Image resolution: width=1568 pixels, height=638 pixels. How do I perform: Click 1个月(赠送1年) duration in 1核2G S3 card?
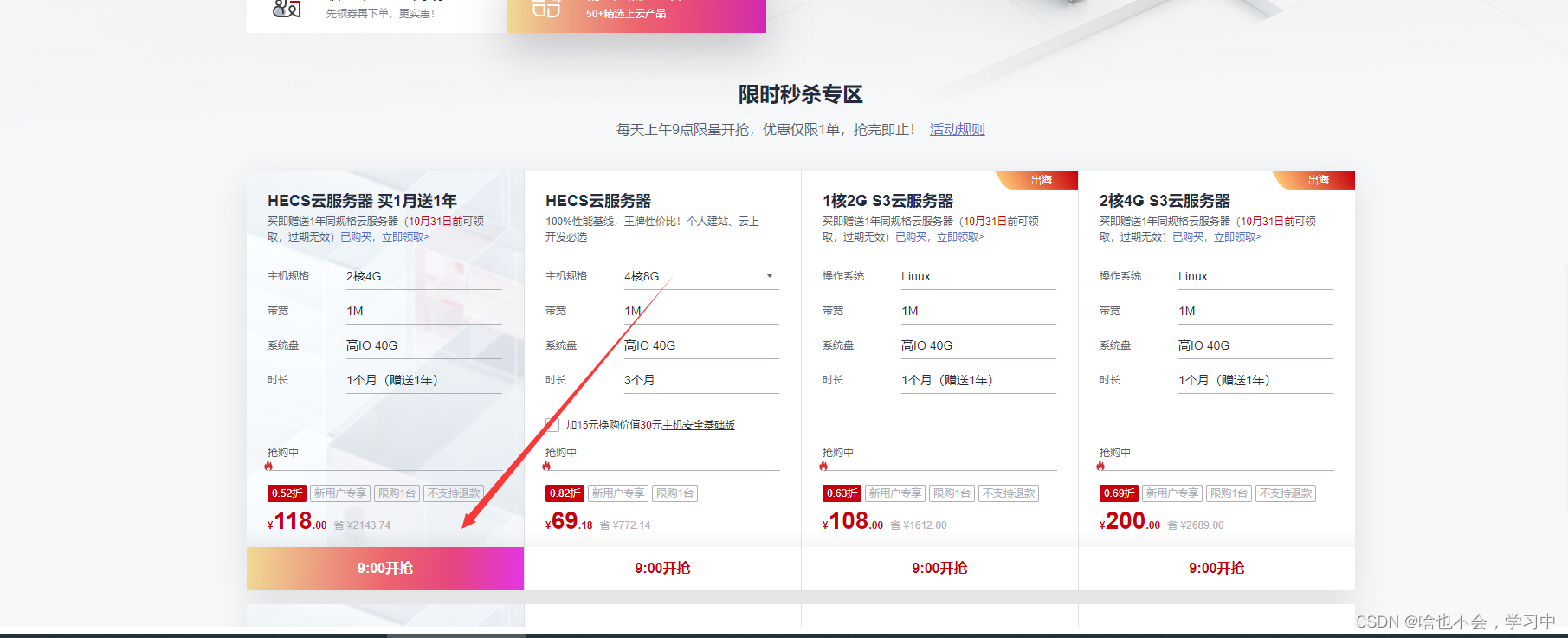coord(947,380)
